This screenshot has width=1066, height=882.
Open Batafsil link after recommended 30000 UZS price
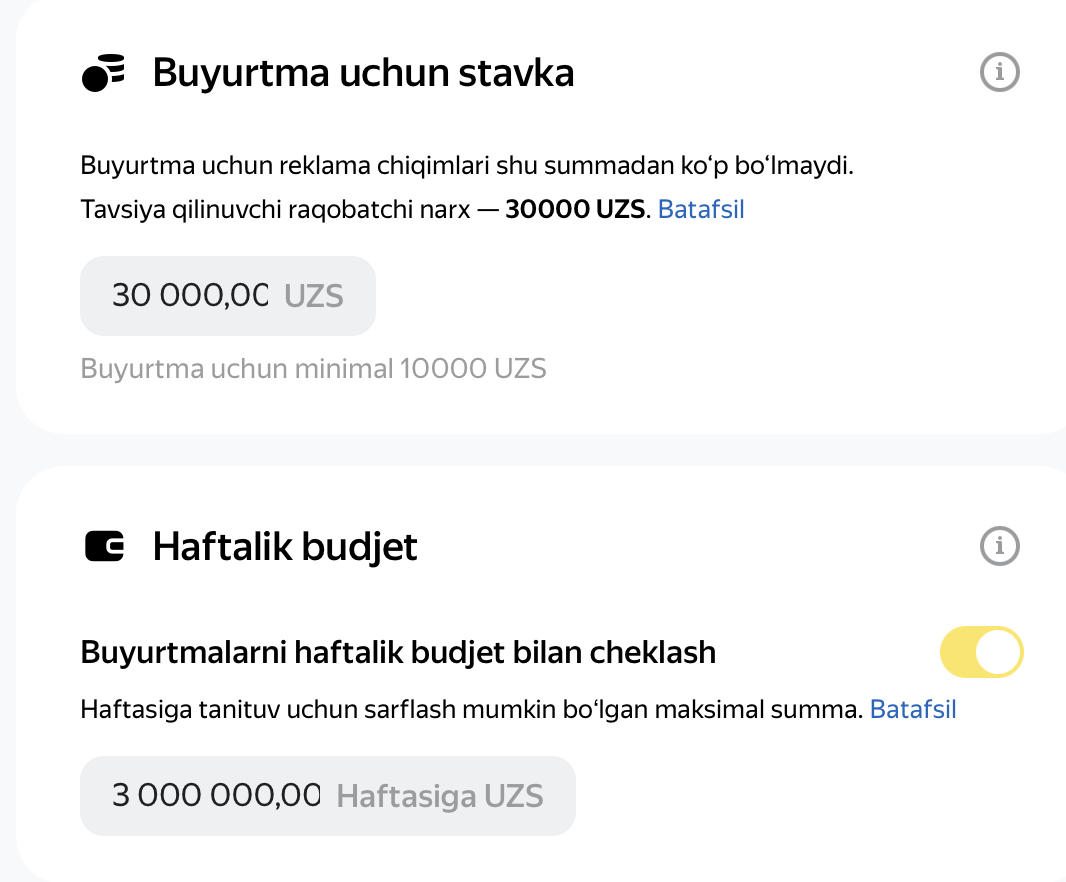click(x=701, y=209)
